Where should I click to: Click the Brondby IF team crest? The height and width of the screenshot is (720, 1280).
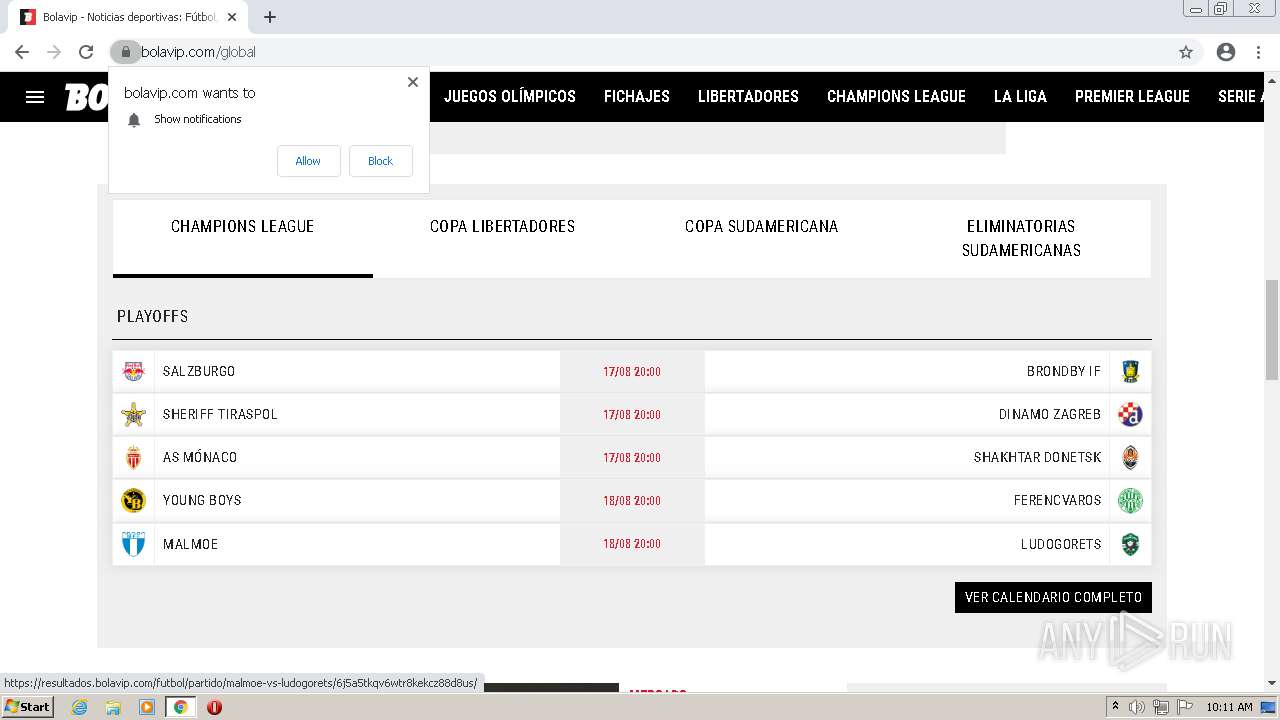(1130, 371)
